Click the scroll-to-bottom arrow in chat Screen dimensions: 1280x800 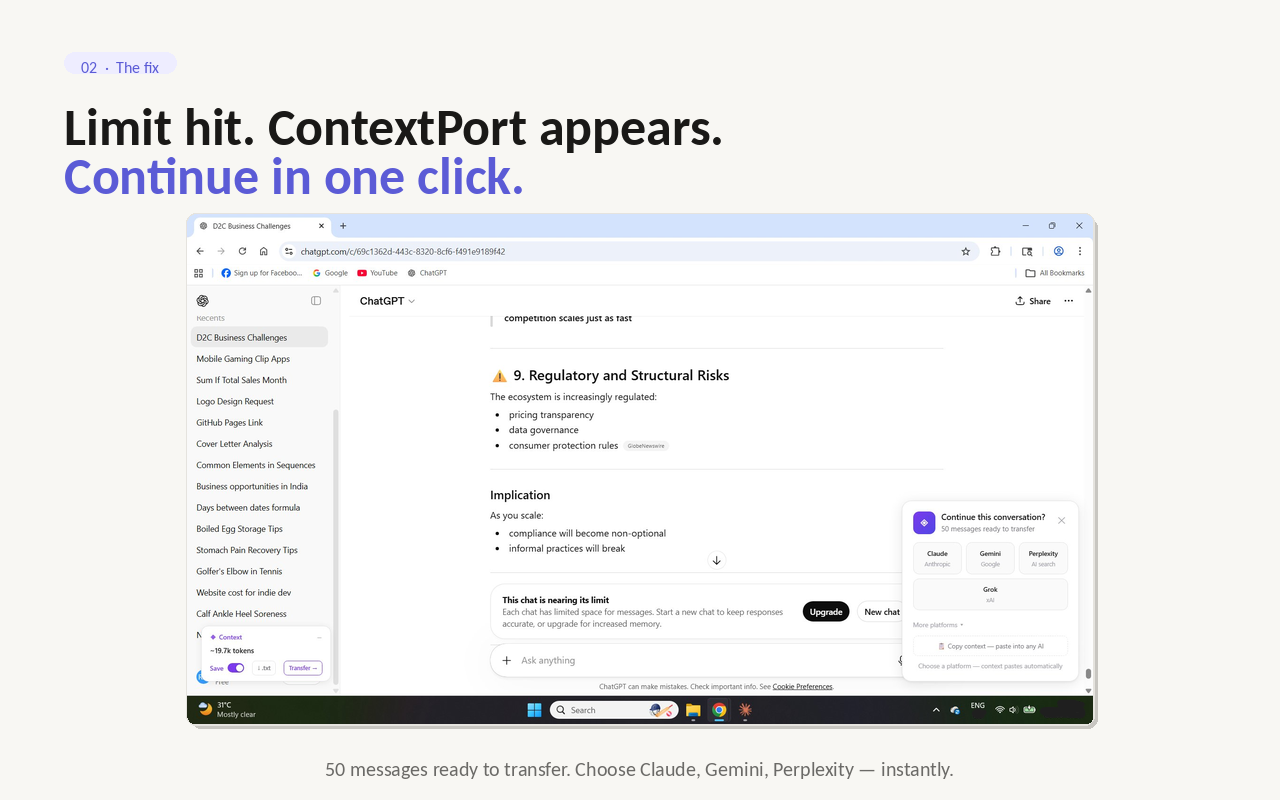tap(716, 560)
